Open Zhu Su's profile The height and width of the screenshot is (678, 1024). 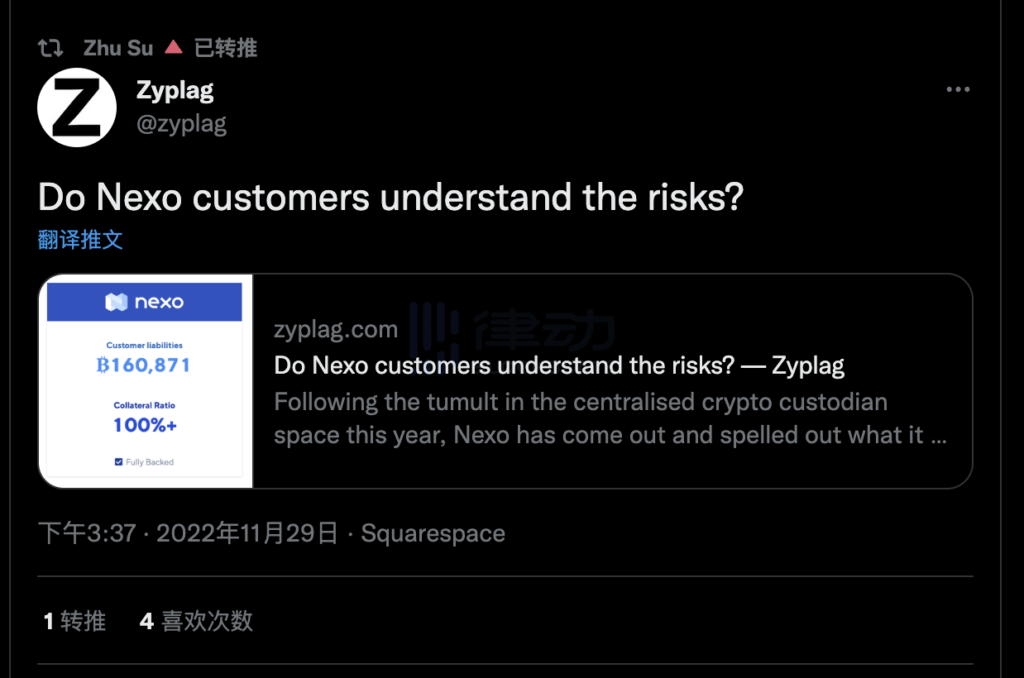click(117, 47)
